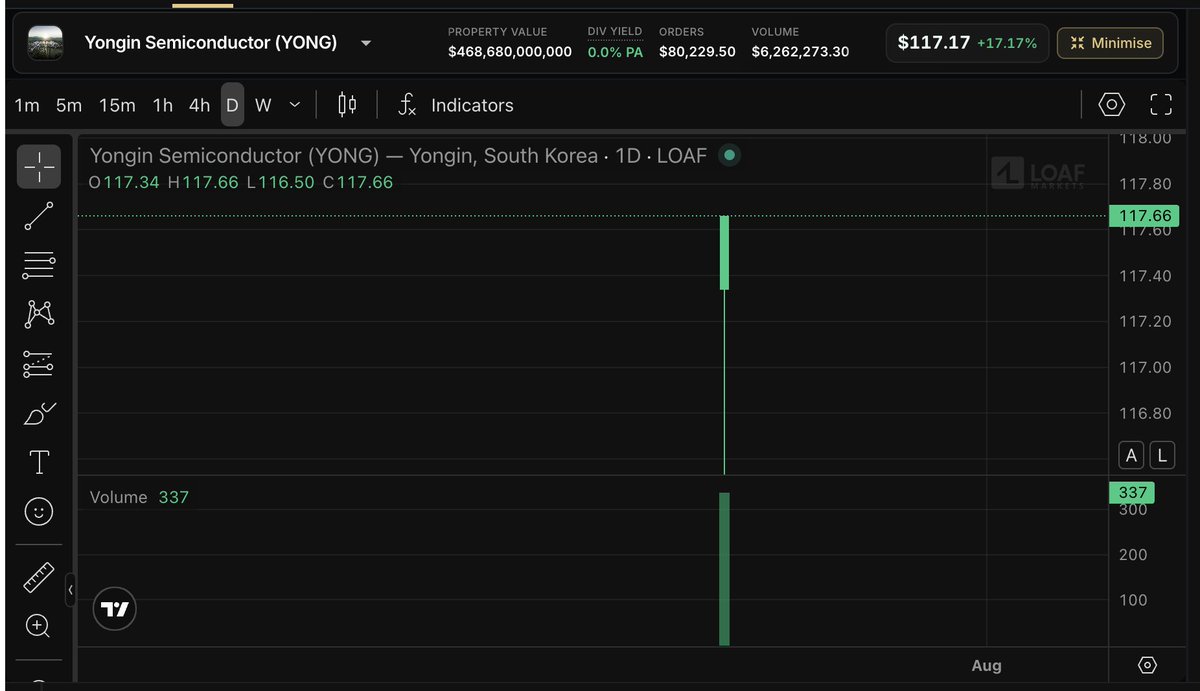Image resolution: width=1200 pixels, height=691 pixels.
Task: Open the Fibonacci retracement tool
Action: [x=39, y=265]
